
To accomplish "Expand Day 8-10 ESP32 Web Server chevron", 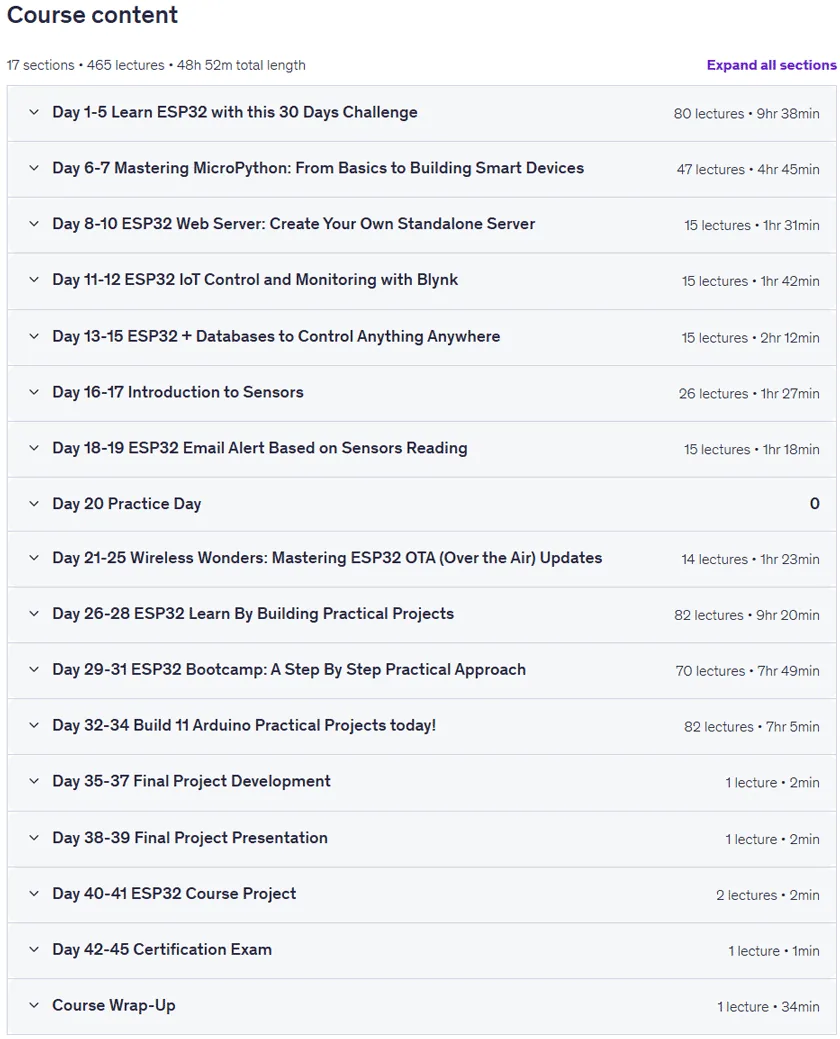I will click(x=34, y=224).
